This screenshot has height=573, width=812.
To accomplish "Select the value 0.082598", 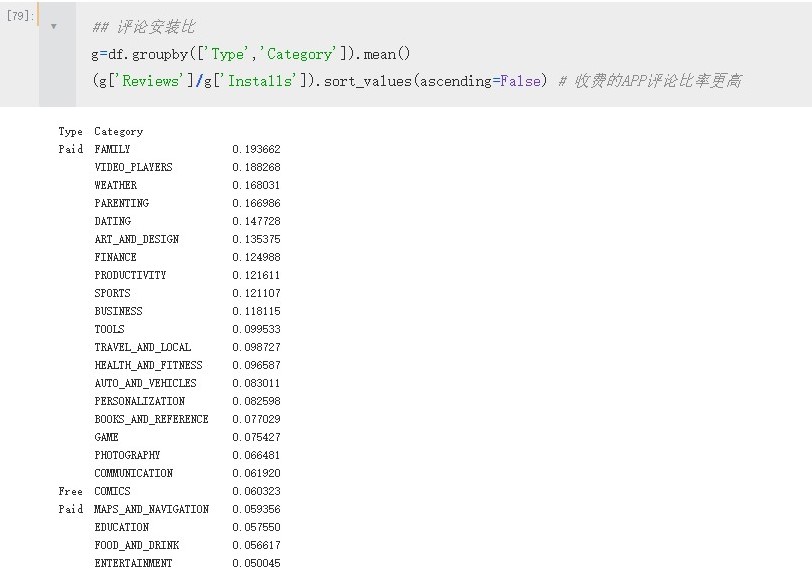I will (x=256, y=402).
